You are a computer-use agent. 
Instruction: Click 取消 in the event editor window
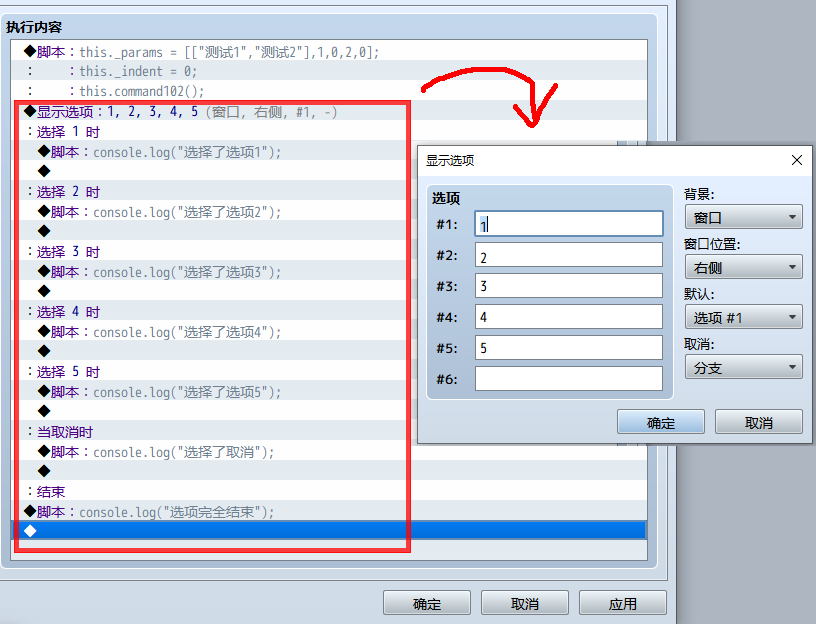coord(525,603)
